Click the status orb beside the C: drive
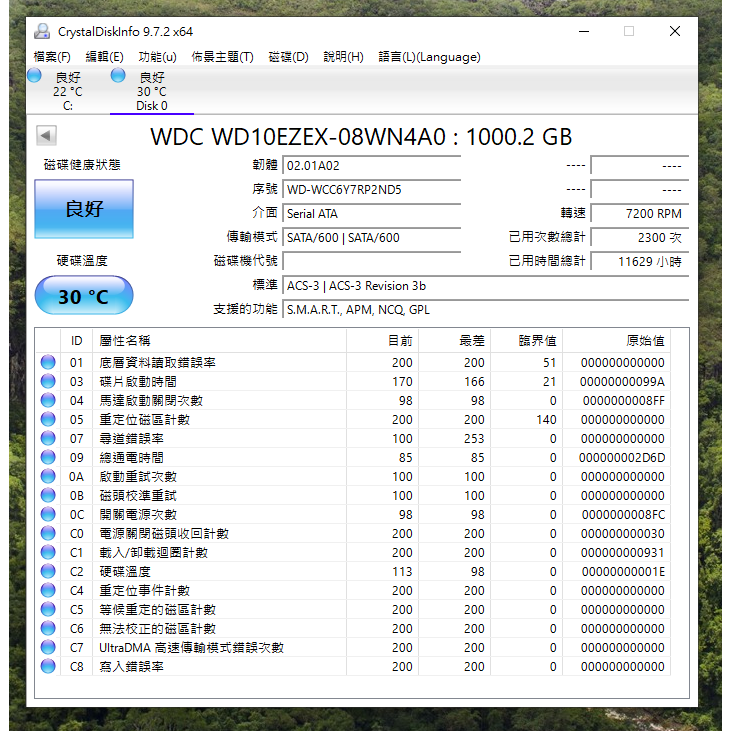The height and width of the screenshot is (731, 731). click(34, 76)
